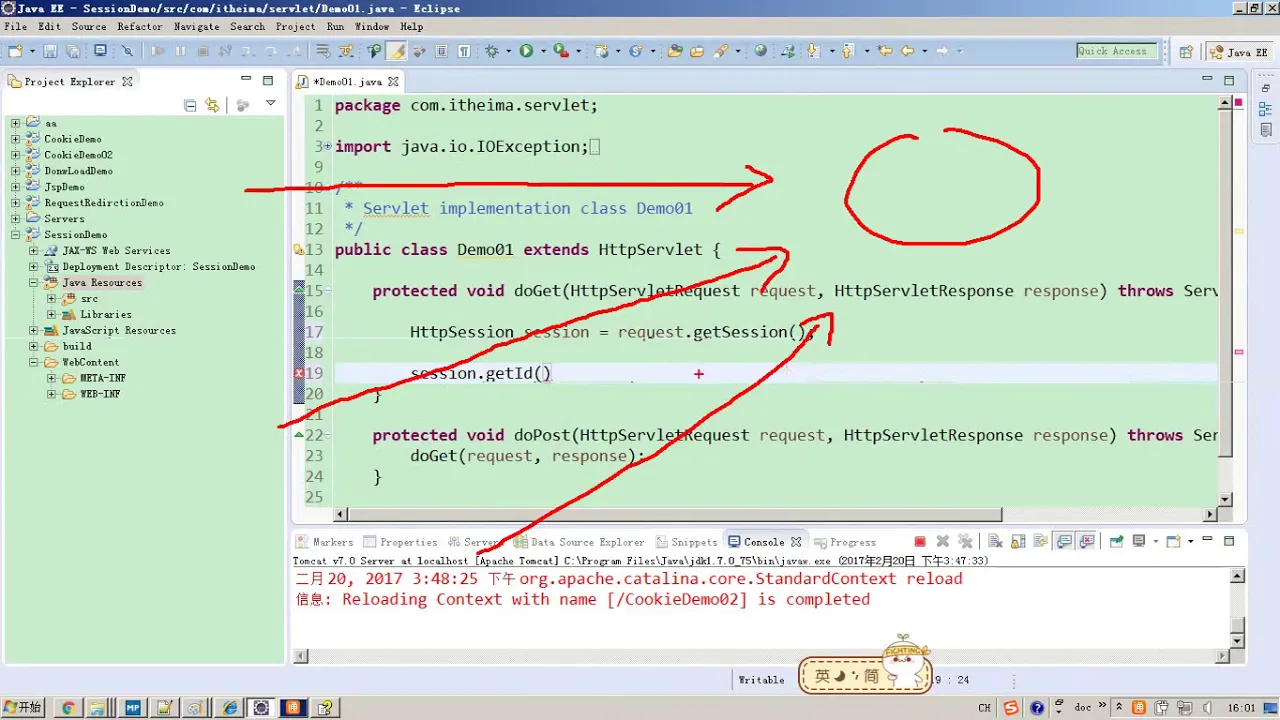Viewport: 1280px width, 720px height.
Task: Expand the Servers folder node
Action: tap(16, 219)
